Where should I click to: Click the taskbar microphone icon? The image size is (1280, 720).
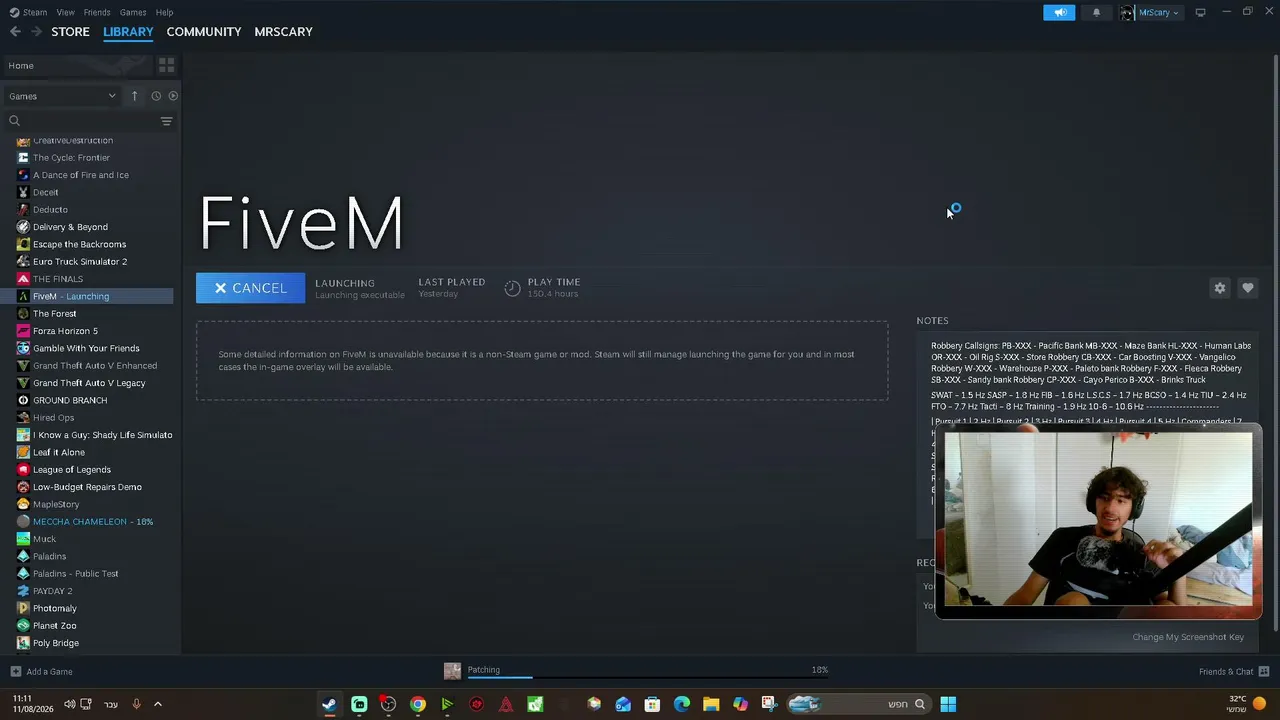coord(136,704)
